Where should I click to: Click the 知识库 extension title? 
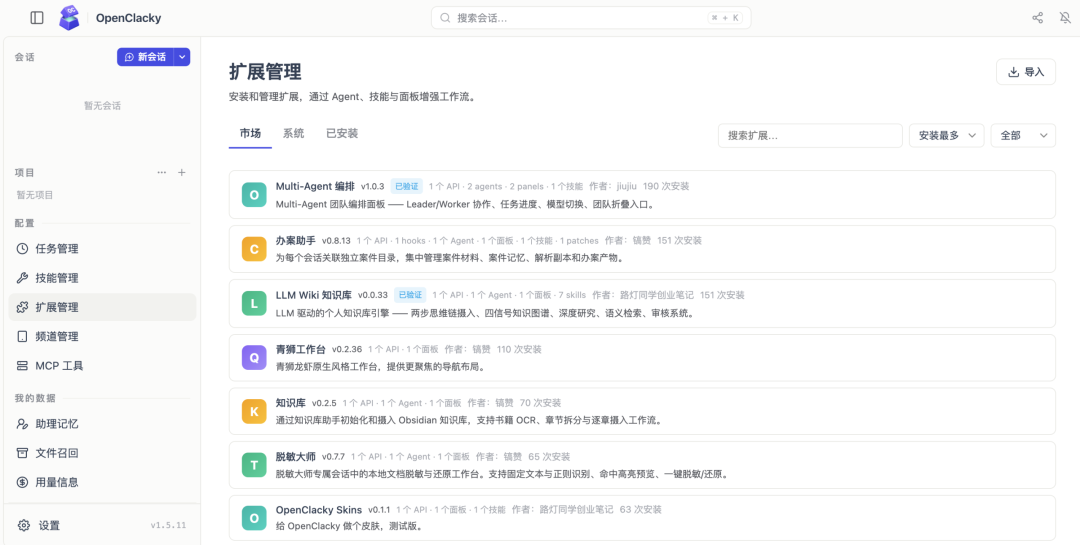pos(291,402)
